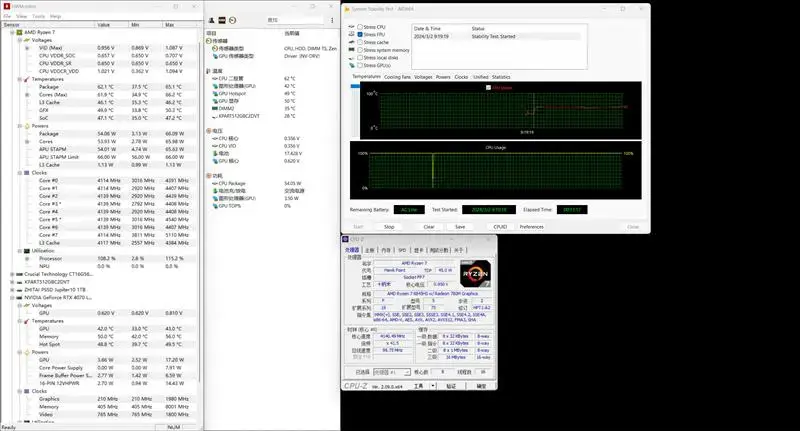Click the Ryzen Powers flame icon
Image resolution: width=800 pixels, height=431 pixels.
[x=27, y=126]
